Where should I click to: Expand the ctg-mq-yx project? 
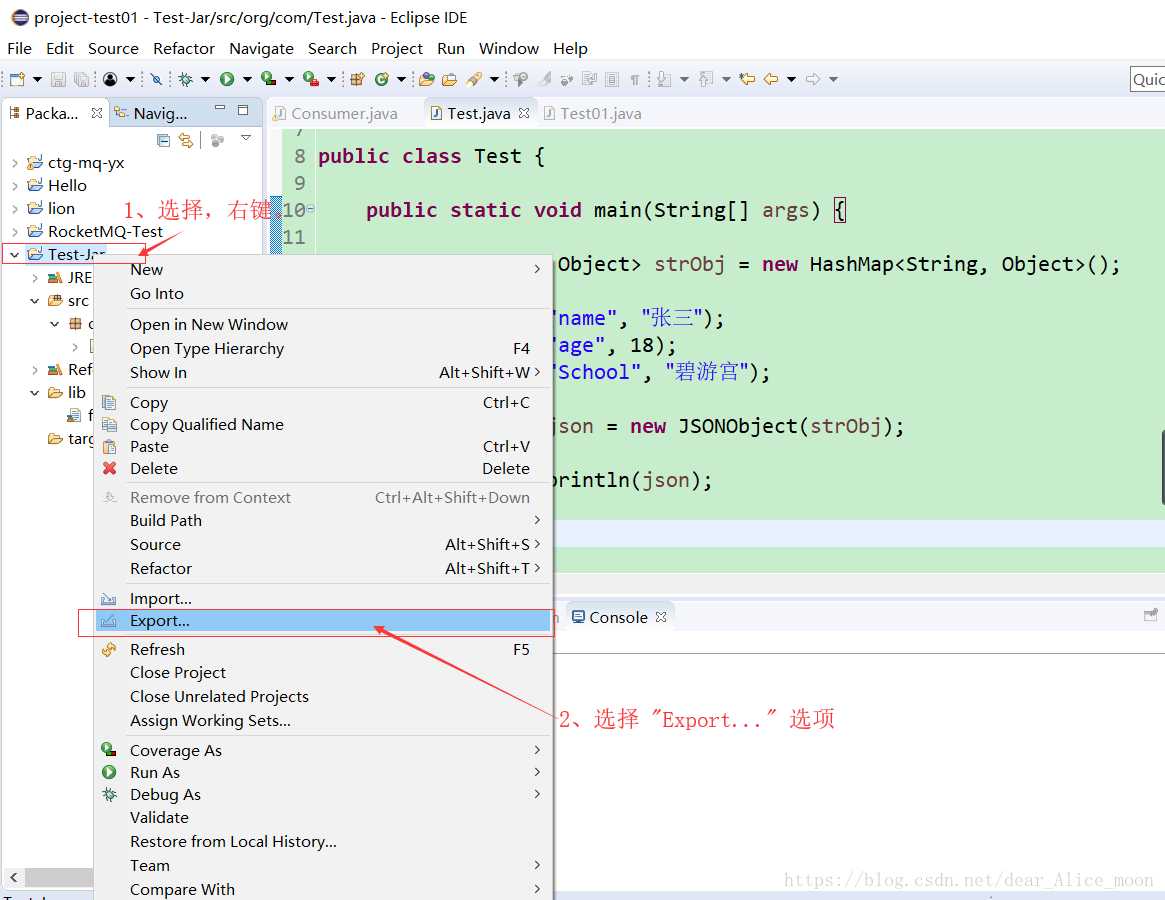(15, 163)
